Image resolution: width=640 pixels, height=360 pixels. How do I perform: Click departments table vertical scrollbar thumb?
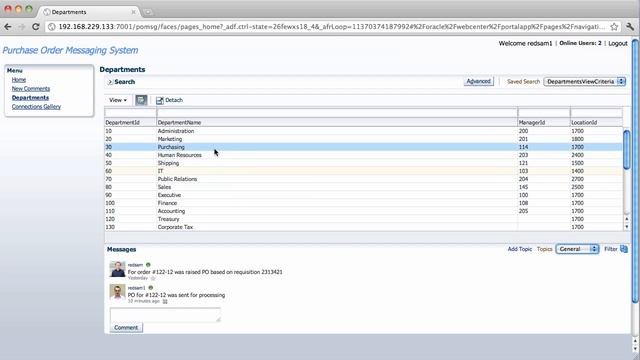point(627,149)
